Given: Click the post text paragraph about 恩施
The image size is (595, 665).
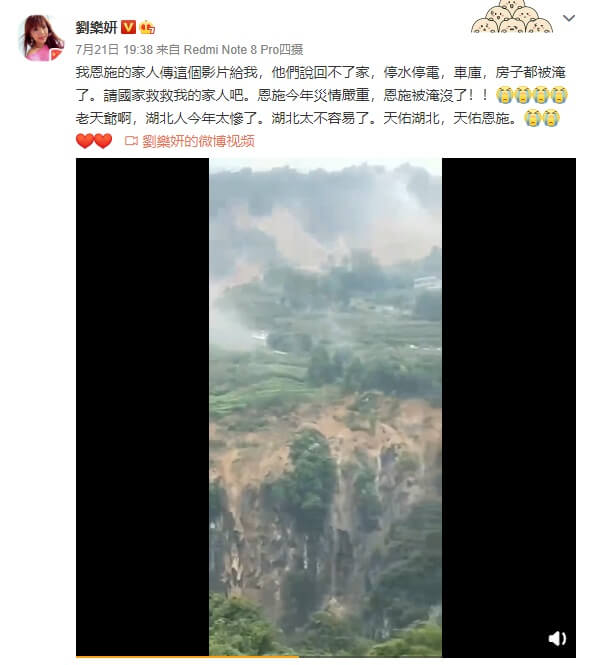Looking at the screenshot, I should [x=321, y=95].
